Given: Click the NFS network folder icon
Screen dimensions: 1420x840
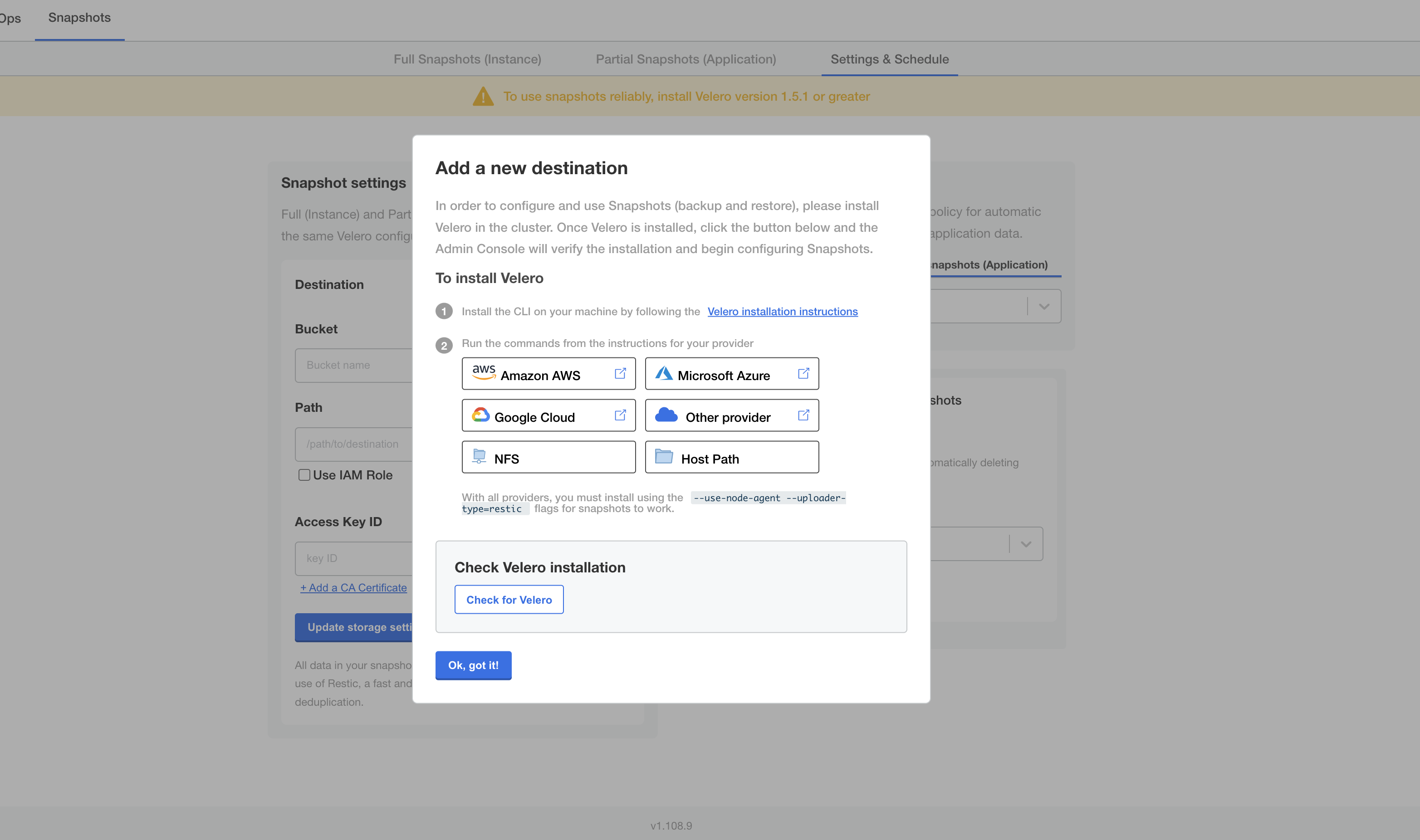Looking at the screenshot, I should coord(480,456).
